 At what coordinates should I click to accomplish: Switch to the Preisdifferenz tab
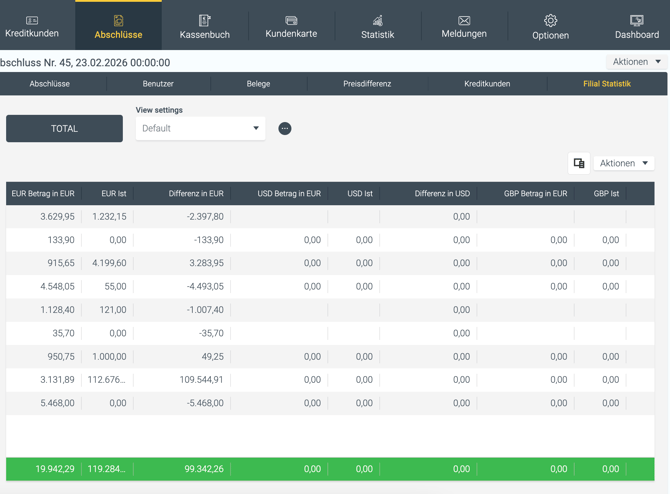[x=367, y=84]
